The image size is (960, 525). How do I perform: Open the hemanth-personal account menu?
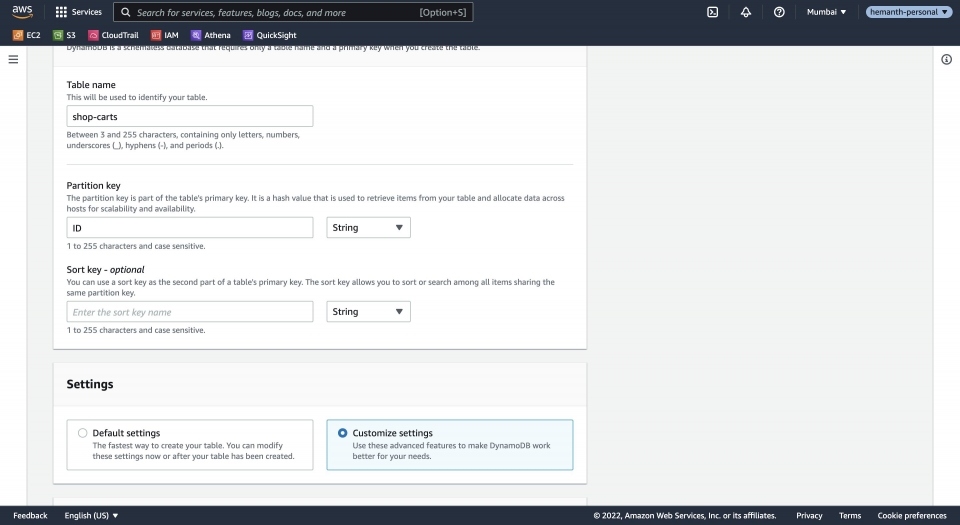tap(908, 12)
